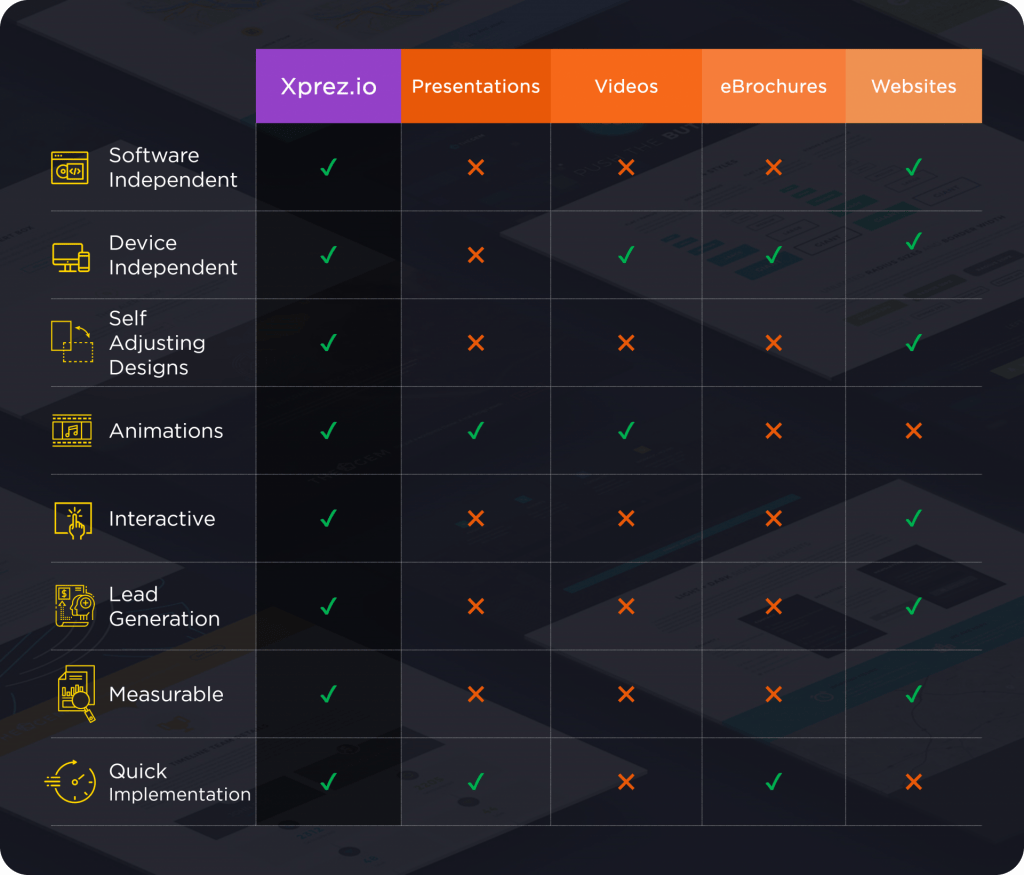Click the Self Adjusting Designs icon
This screenshot has width=1024, height=875.
pyautogui.click(x=72, y=342)
